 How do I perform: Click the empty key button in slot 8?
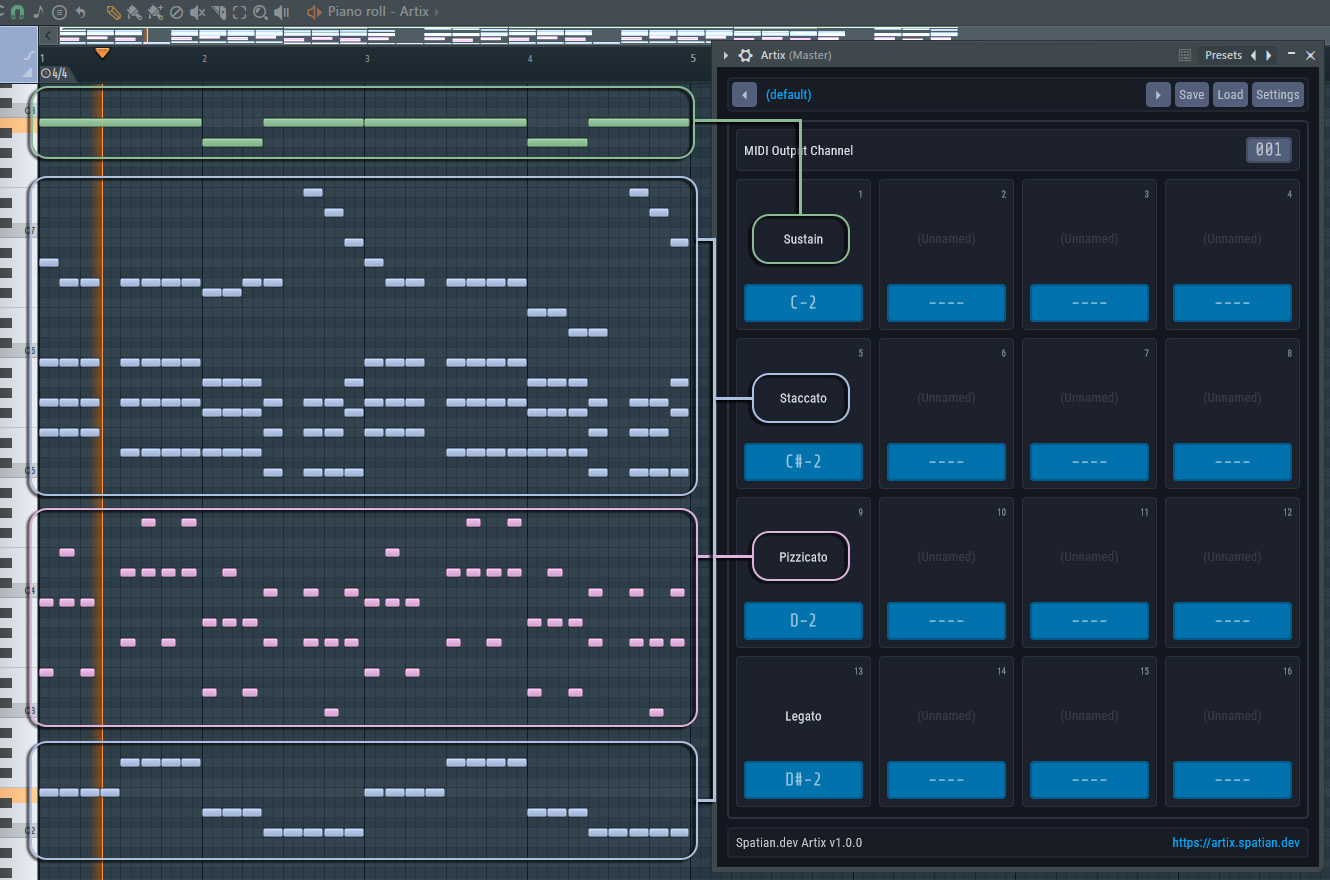[1232, 462]
